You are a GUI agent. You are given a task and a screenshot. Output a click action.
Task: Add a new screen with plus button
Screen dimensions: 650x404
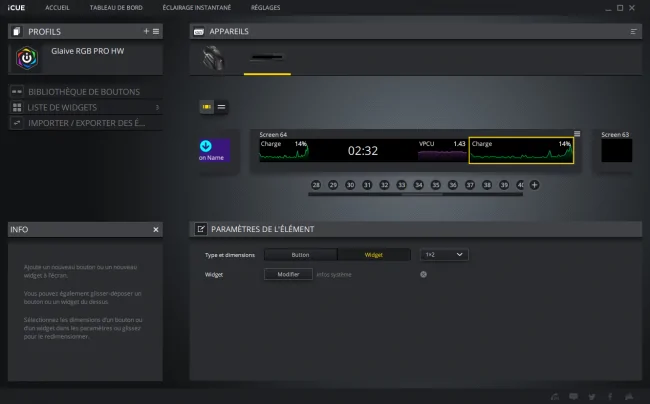click(x=534, y=185)
